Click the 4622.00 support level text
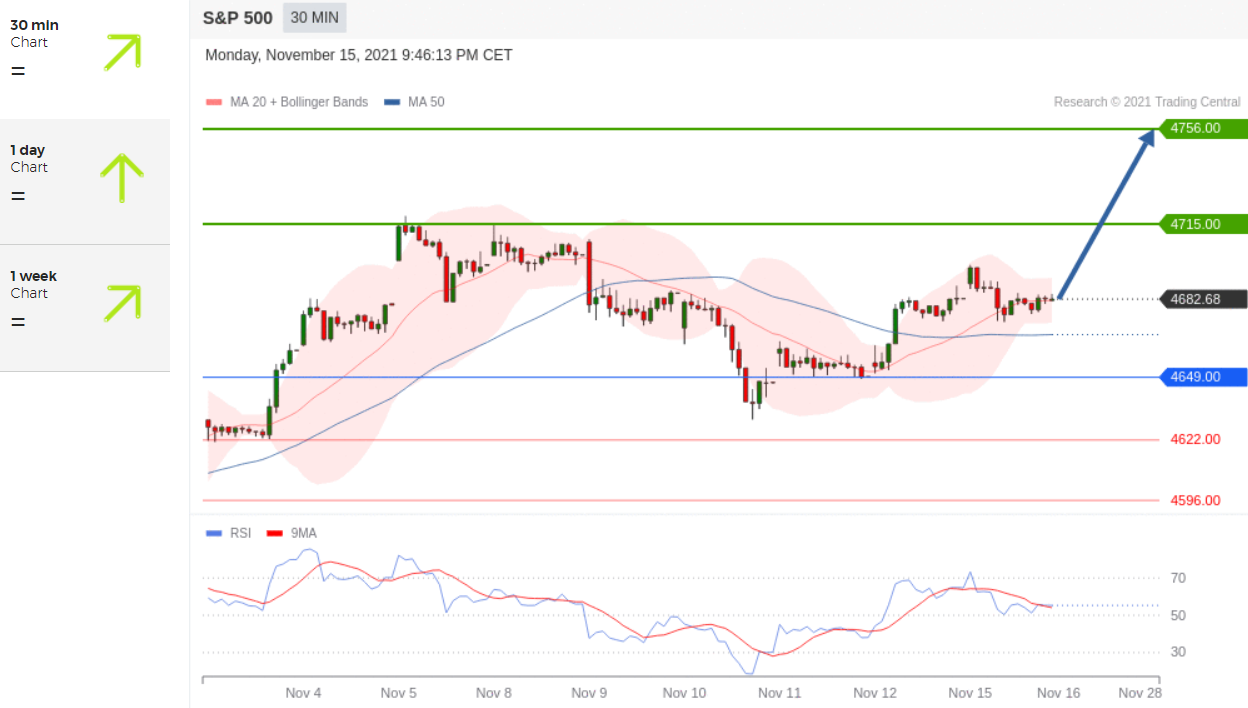This screenshot has height=708, width=1248. point(1195,439)
